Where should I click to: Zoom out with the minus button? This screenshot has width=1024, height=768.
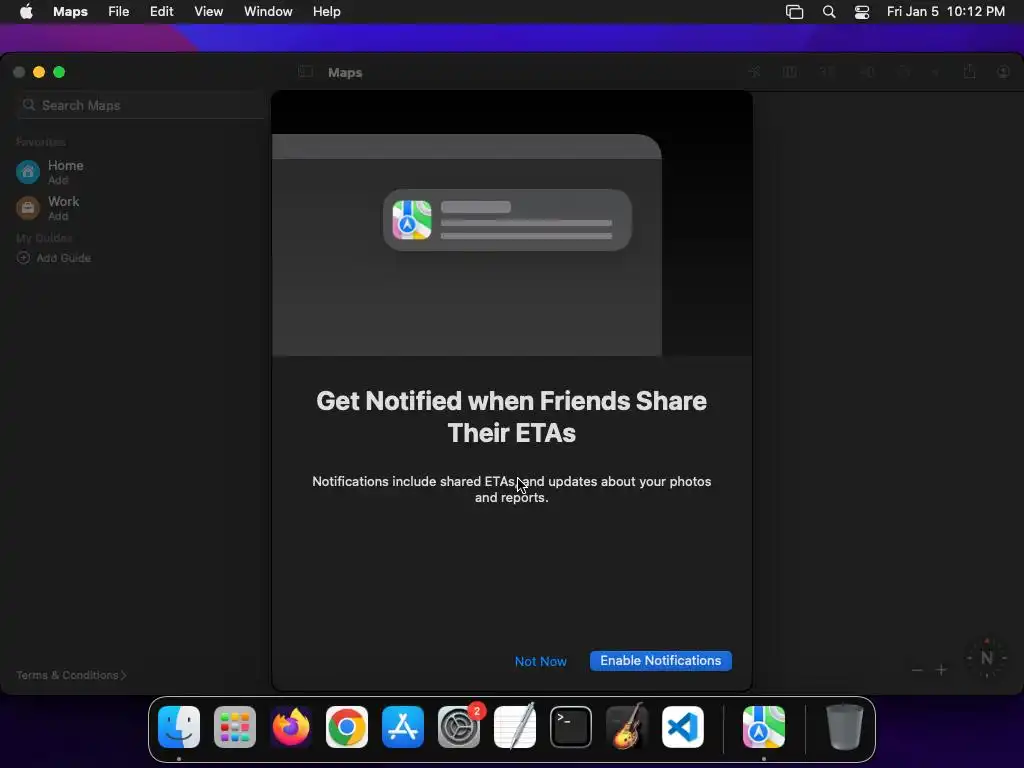click(917, 670)
